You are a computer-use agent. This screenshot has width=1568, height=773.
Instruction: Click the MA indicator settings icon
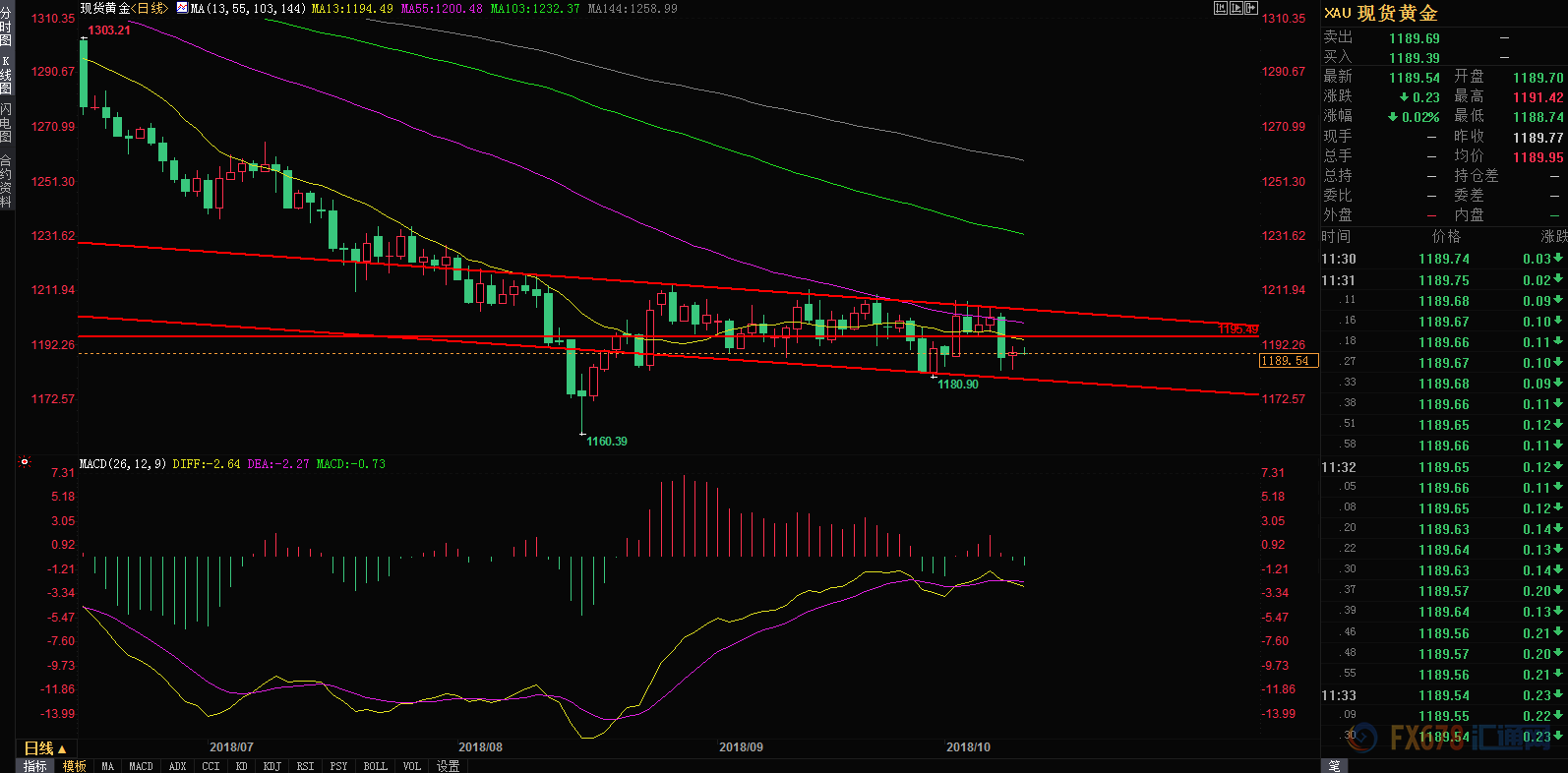coord(182,8)
